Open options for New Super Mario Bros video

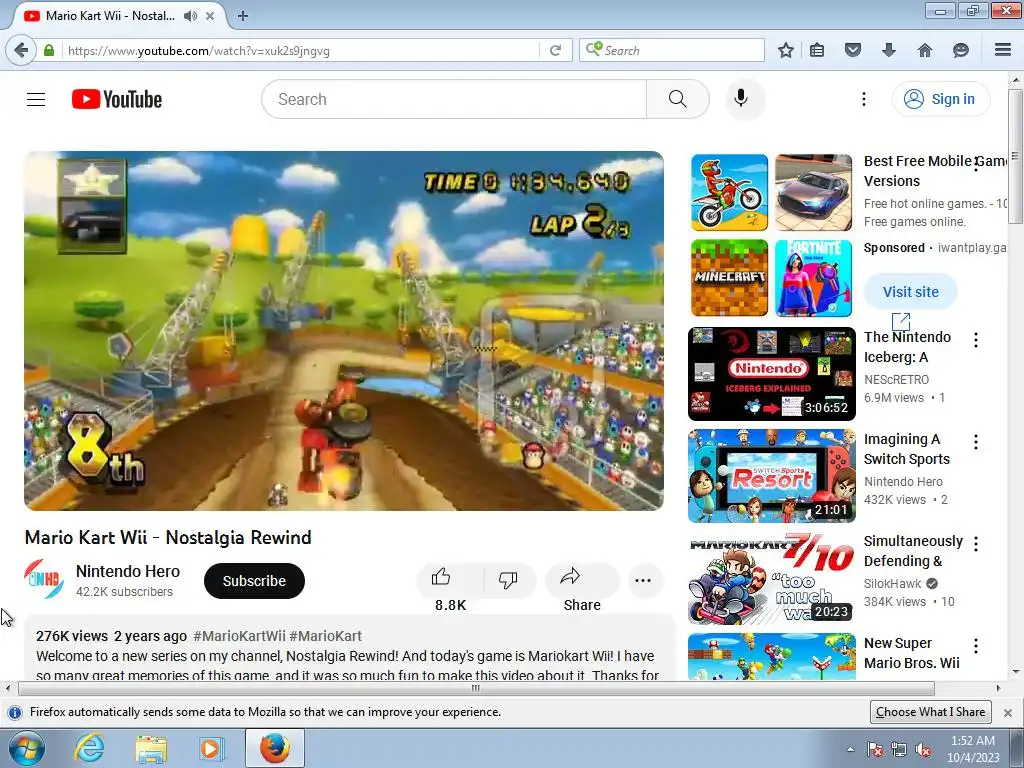(976, 646)
